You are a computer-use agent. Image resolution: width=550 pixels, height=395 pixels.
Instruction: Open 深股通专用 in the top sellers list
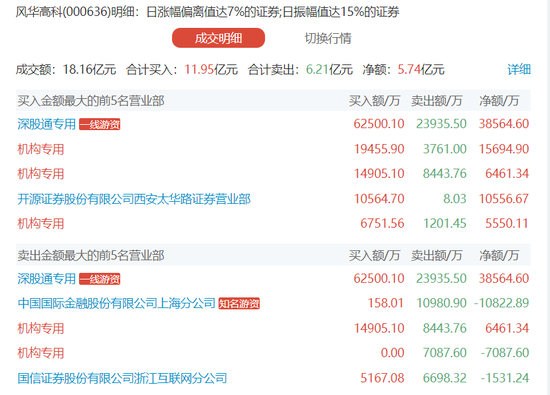[47, 279]
